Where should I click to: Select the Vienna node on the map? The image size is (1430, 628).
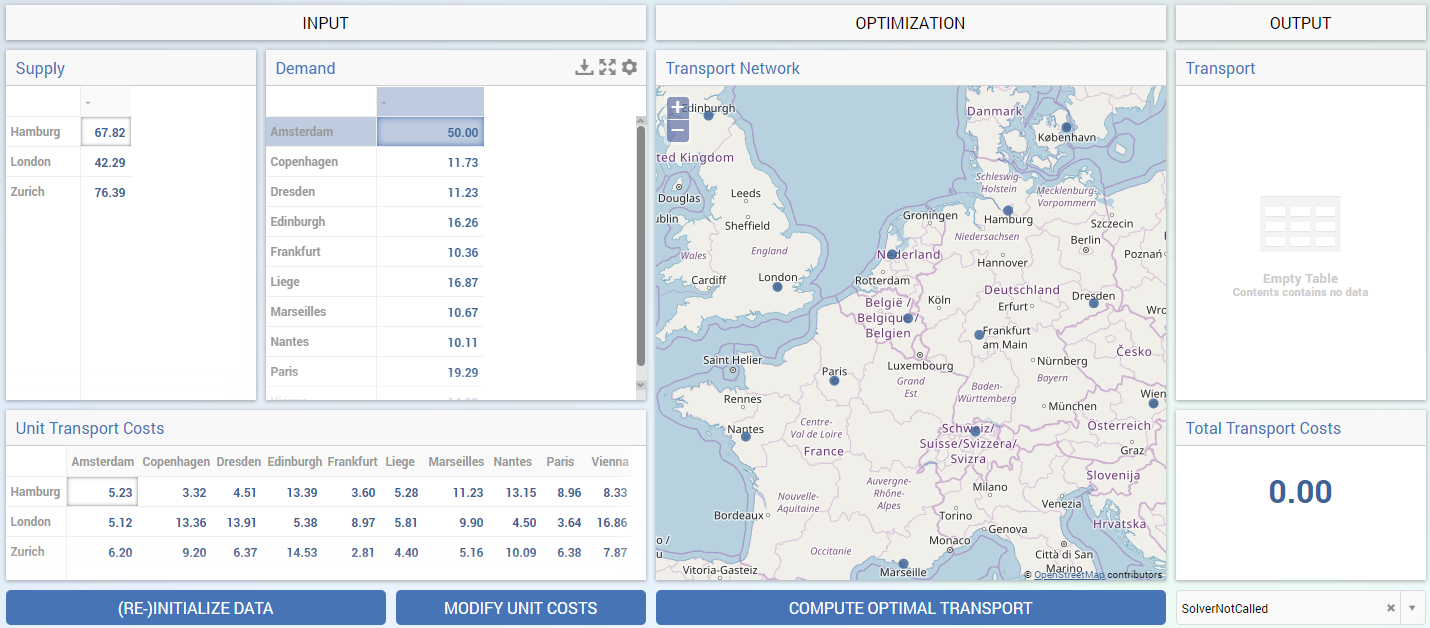(x=1153, y=403)
